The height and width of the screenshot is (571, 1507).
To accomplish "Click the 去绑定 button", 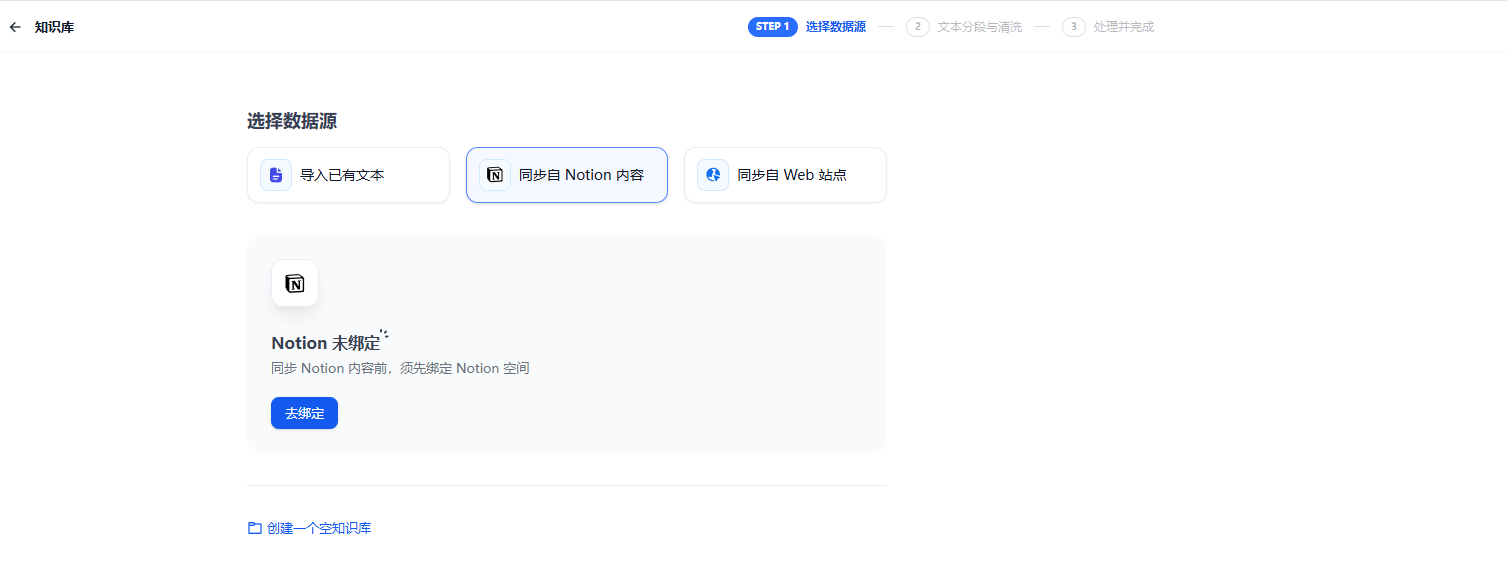I will [x=304, y=413].
